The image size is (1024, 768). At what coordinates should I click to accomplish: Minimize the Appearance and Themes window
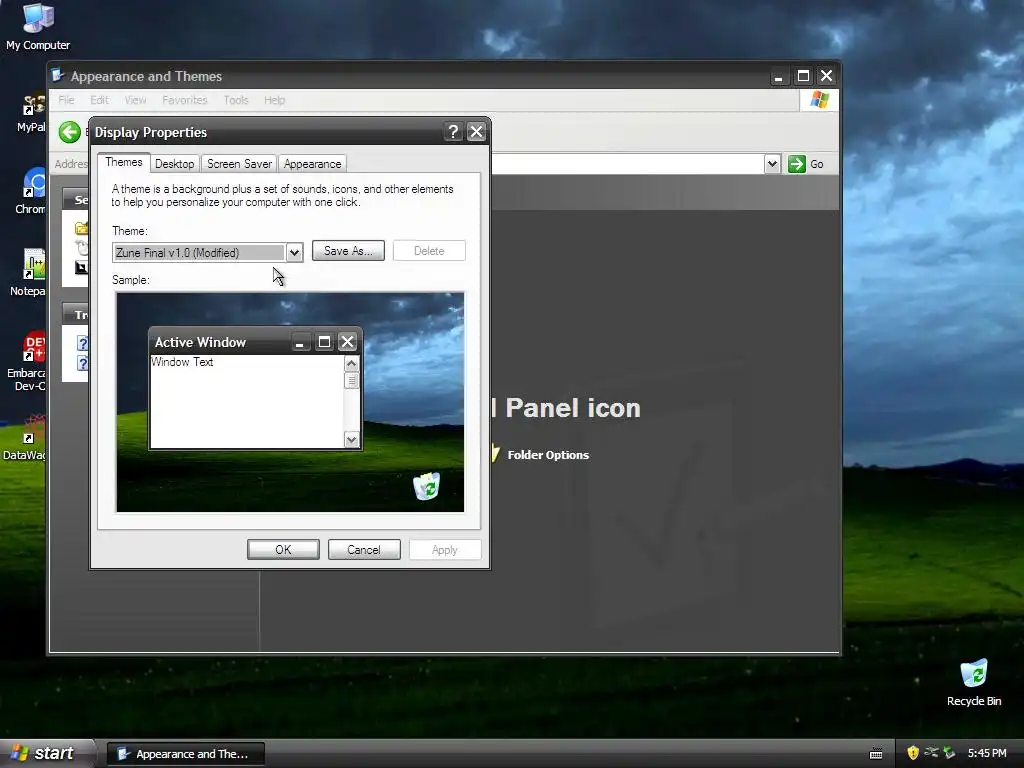tap(778, 76)
